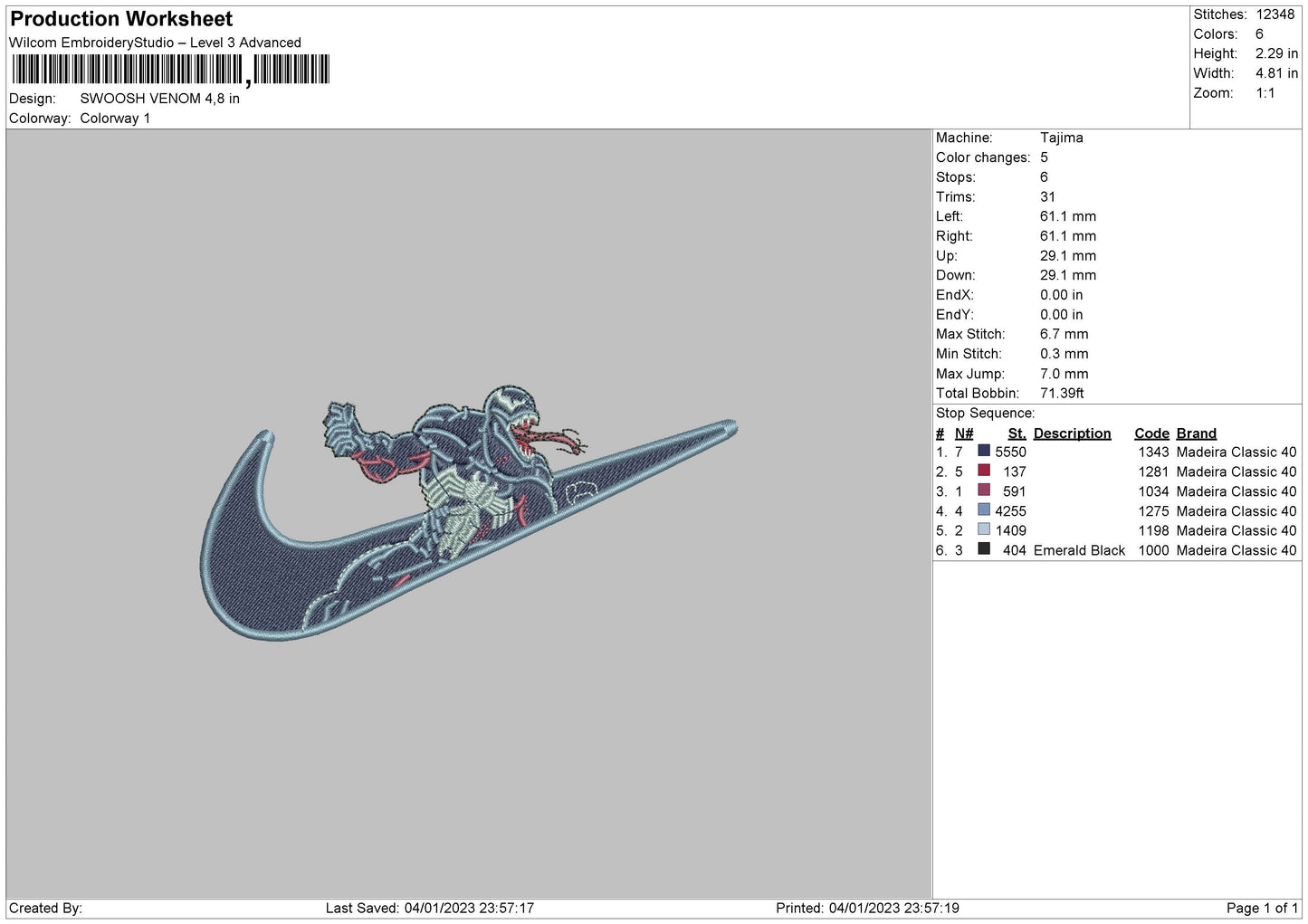Click the N# column header
This screenshot has height=924, width=1308.
coord(964,433)
